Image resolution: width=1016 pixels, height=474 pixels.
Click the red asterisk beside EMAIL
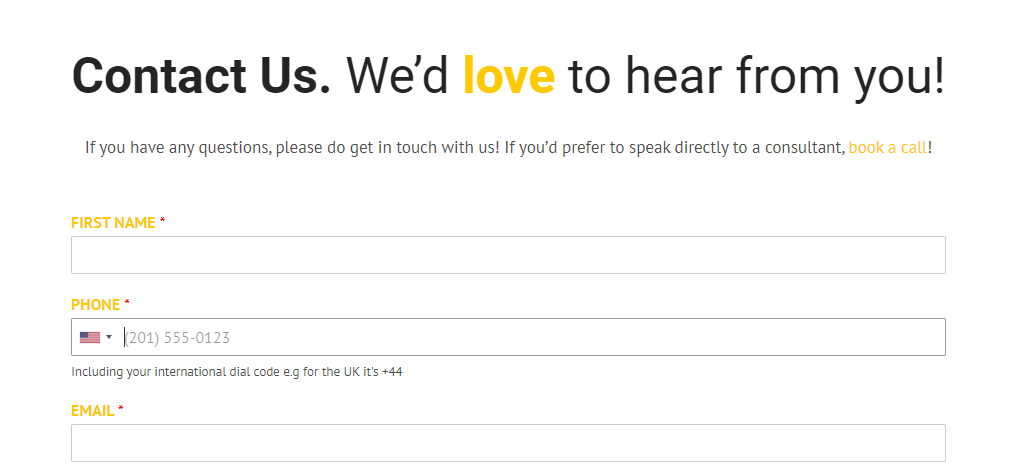121,409
